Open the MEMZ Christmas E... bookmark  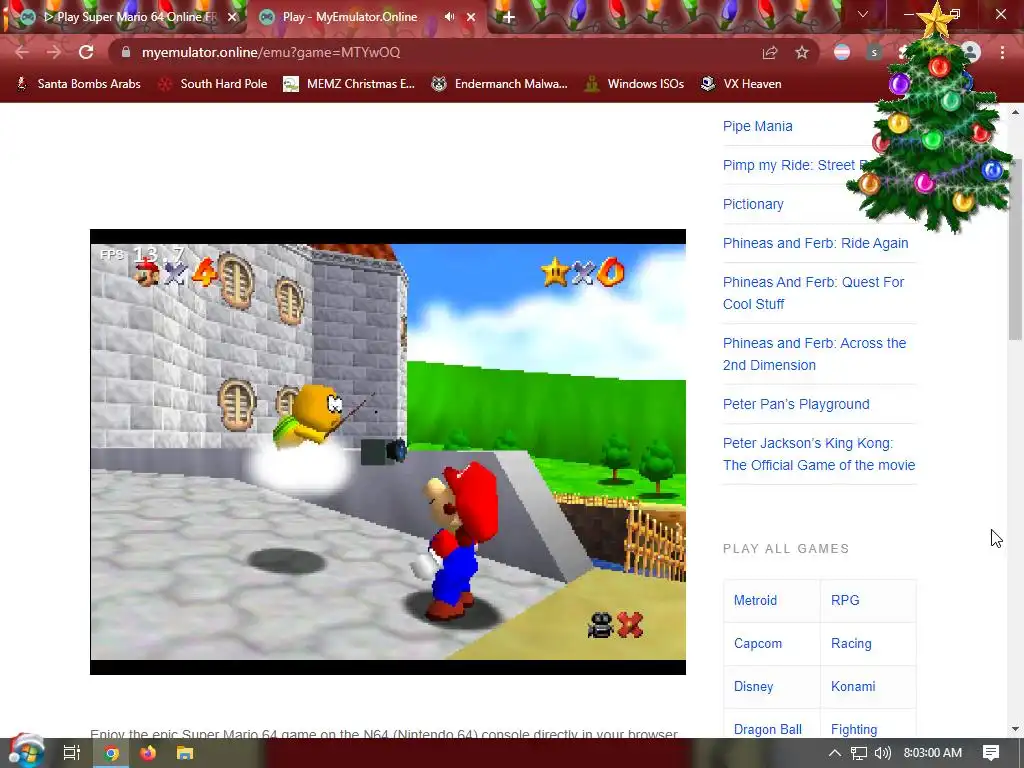[x=349, y=84]
